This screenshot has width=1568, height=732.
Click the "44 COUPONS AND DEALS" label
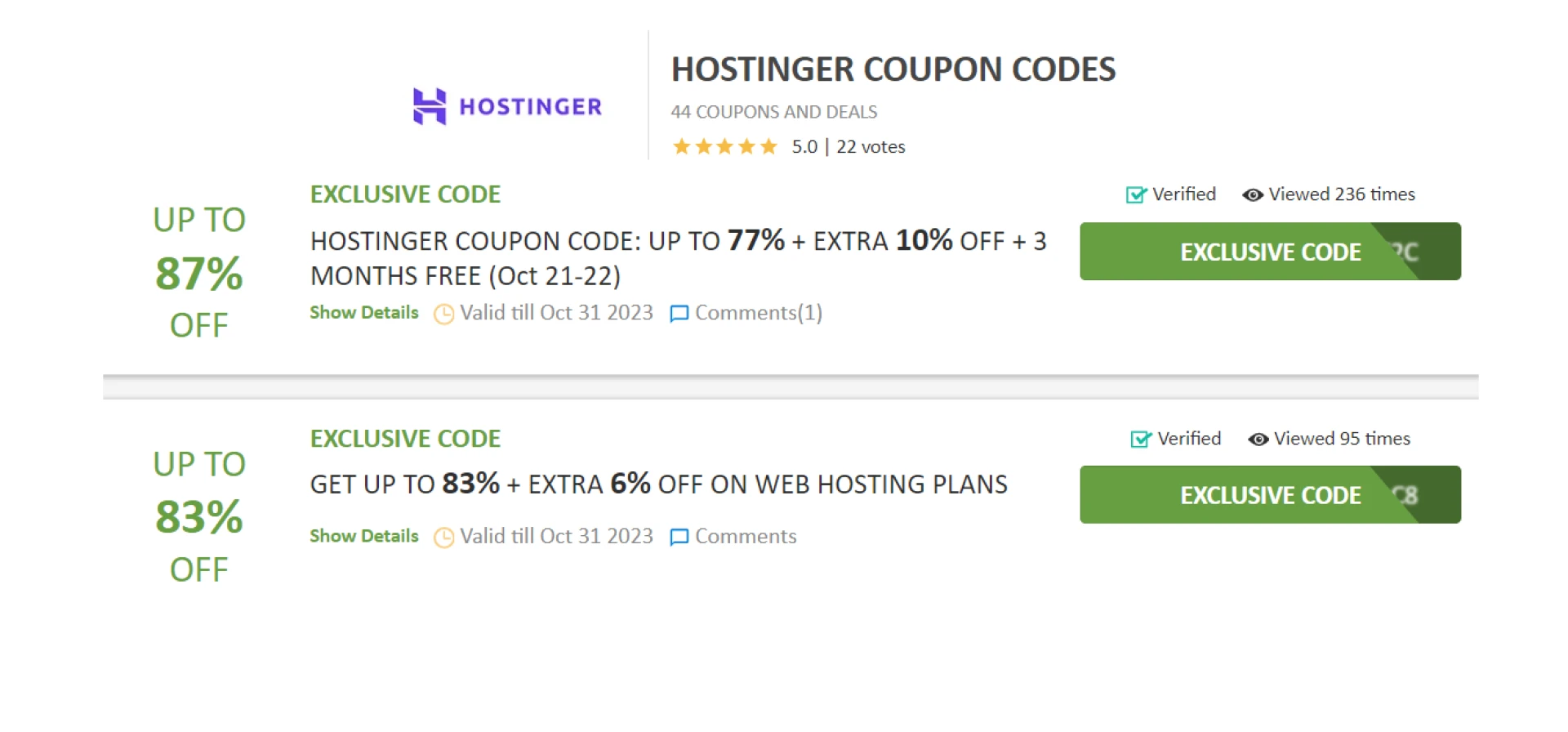tap(773, 112)
